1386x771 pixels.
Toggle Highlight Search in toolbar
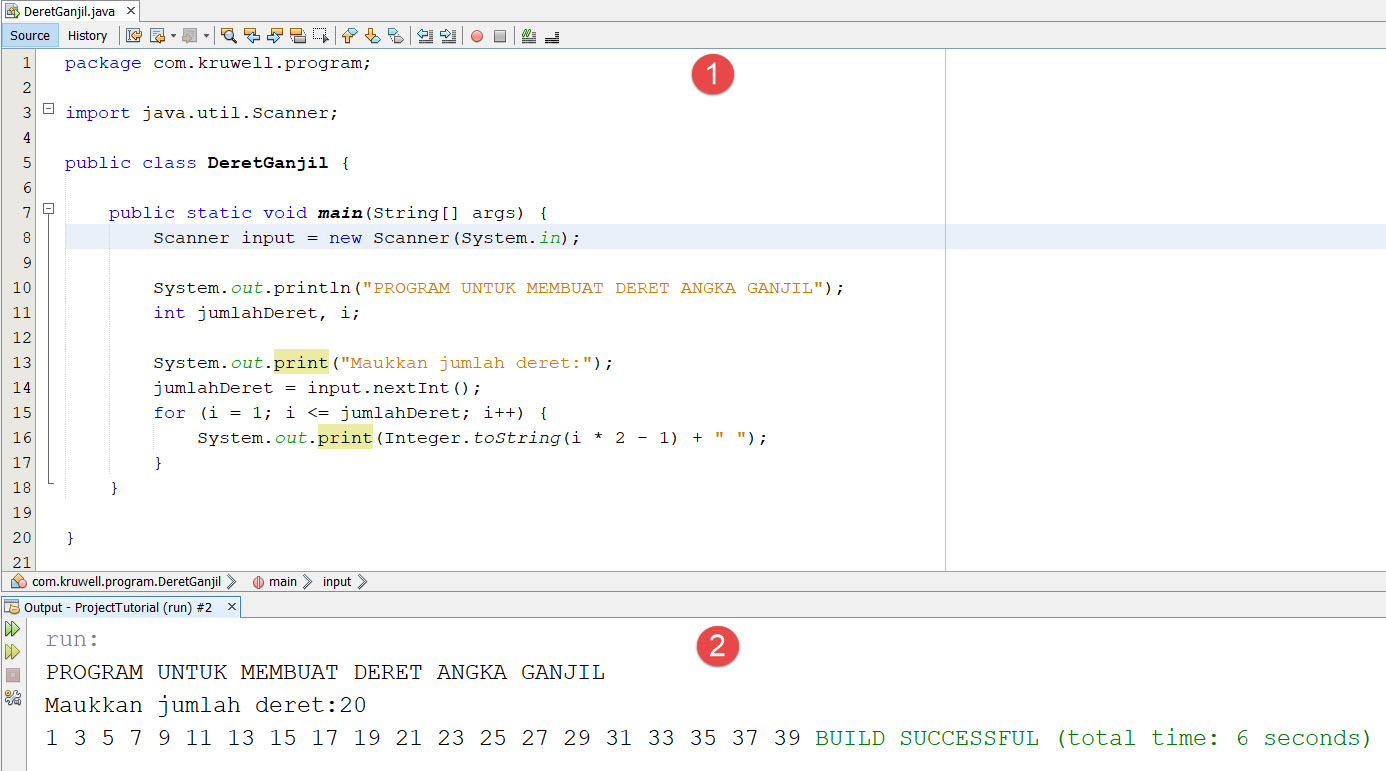(298, 36)
